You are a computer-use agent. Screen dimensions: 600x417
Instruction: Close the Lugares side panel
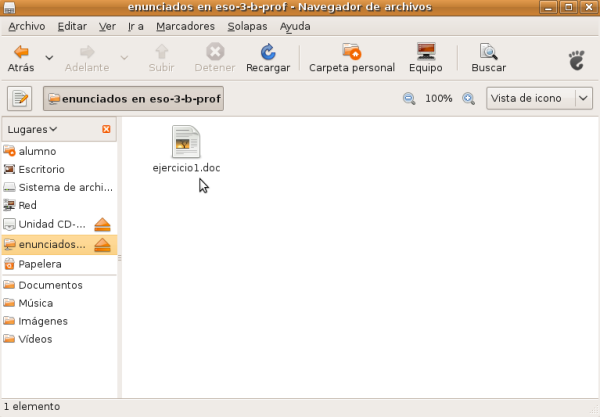[107, 129]
